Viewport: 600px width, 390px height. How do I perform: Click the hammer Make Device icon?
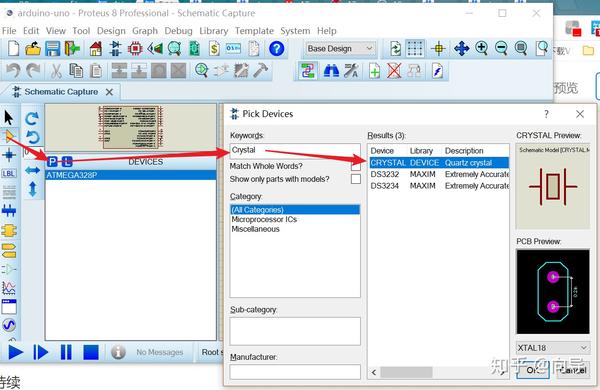pyautogui.click(x=261, y=70)
